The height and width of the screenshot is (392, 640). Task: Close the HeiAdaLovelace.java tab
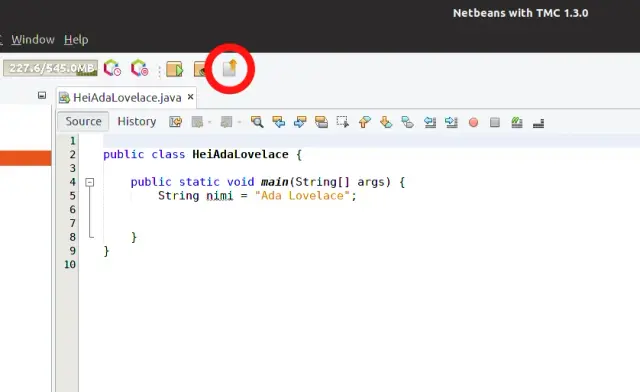tap(190, 97)
